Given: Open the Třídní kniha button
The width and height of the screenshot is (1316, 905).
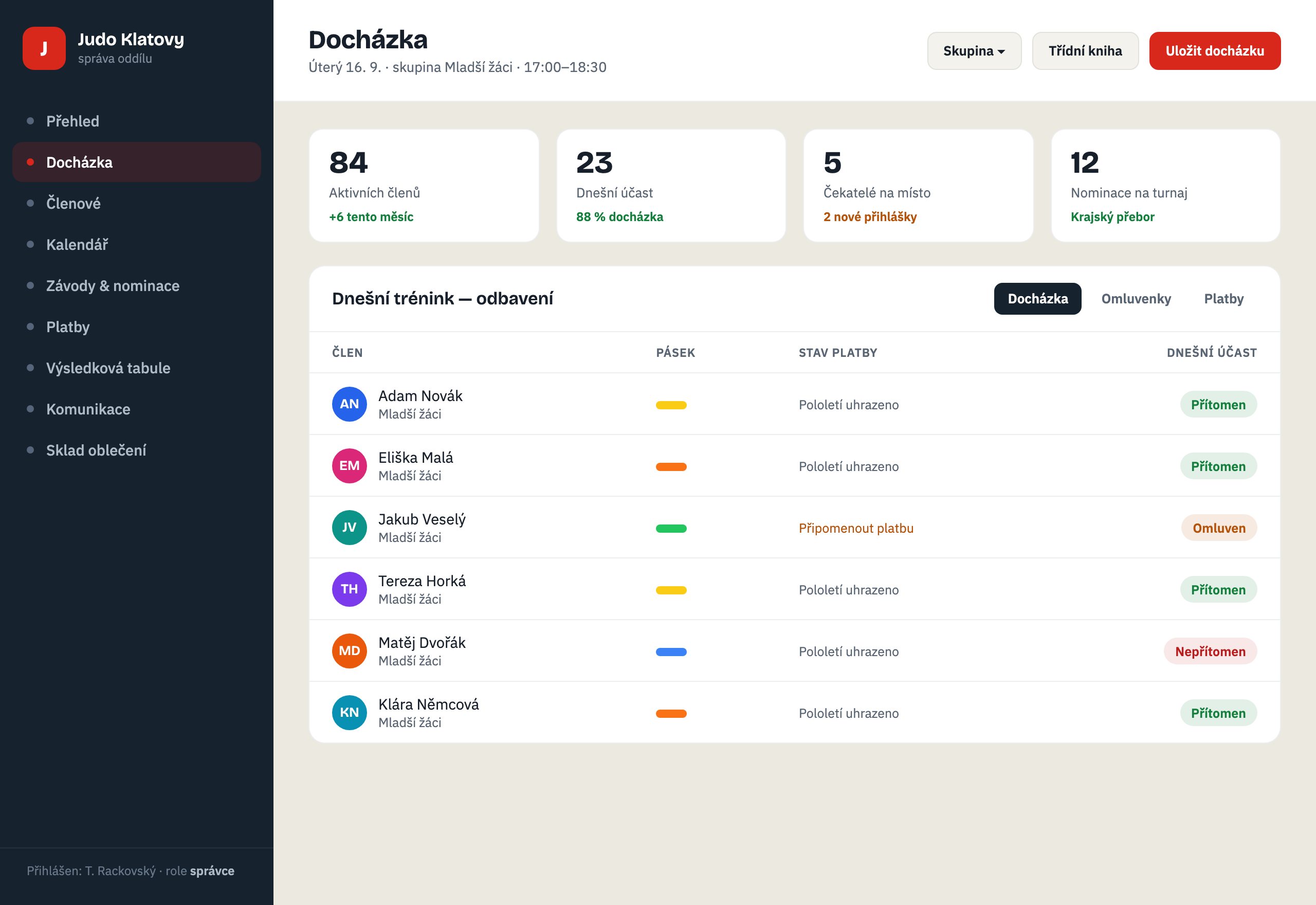Looking at the screenshot, I should click(x=1085, y=51).
